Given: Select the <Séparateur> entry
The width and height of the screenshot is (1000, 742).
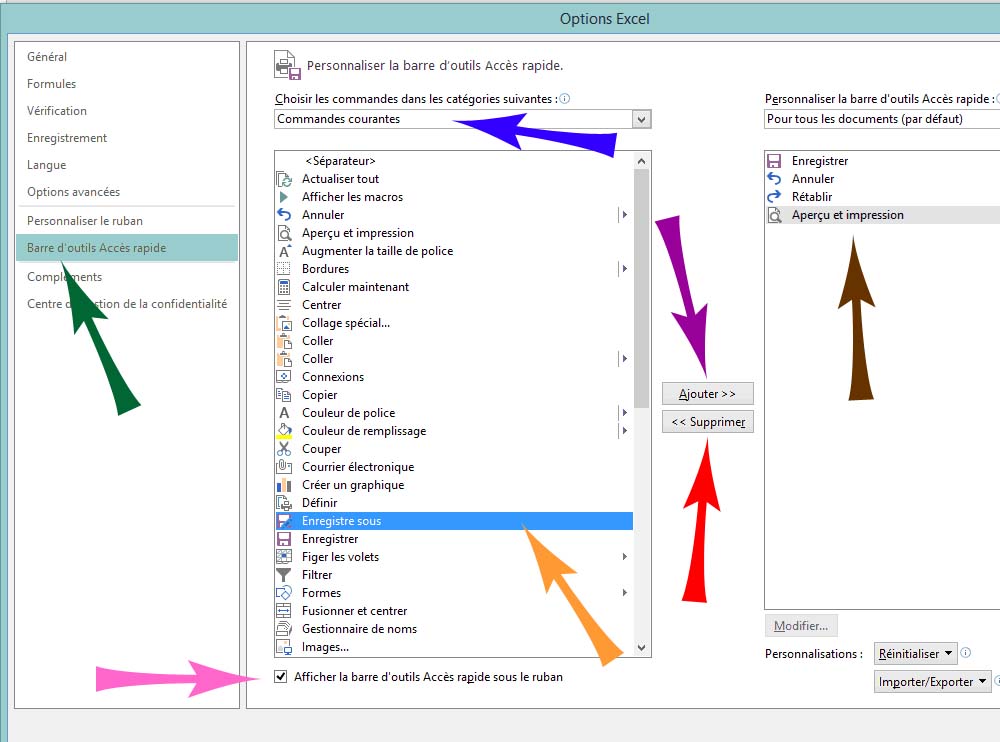Looking at the screenshot, I should (454, 161).
